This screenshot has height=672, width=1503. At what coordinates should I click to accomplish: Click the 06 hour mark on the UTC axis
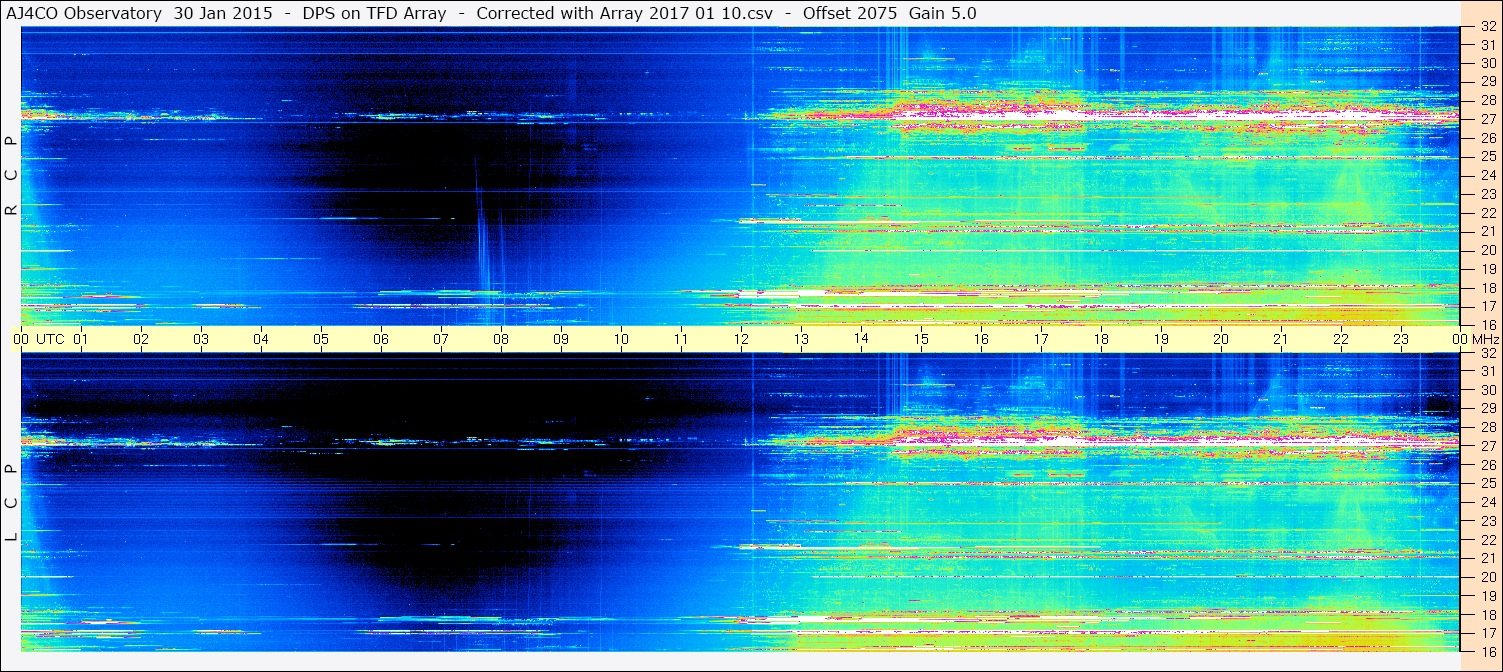click(381, 339)
